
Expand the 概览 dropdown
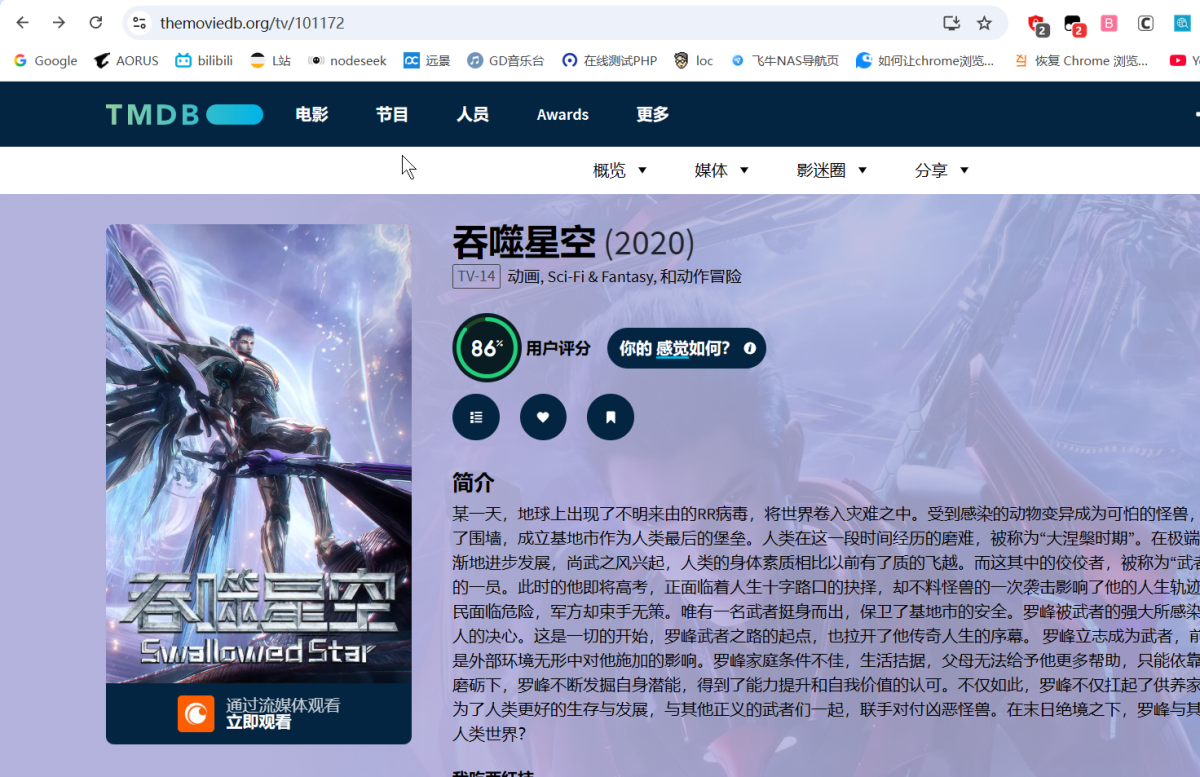tap(620, 170)
